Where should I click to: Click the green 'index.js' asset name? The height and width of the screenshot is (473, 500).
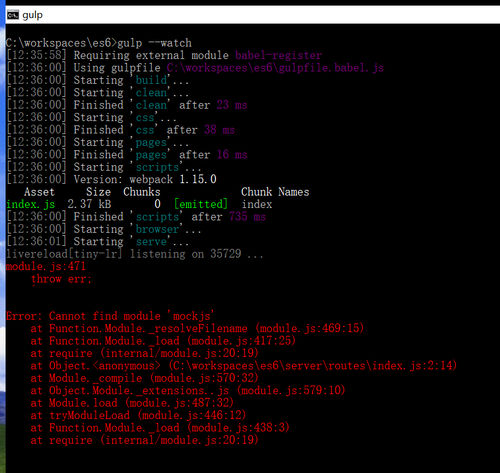coord(31,204)
